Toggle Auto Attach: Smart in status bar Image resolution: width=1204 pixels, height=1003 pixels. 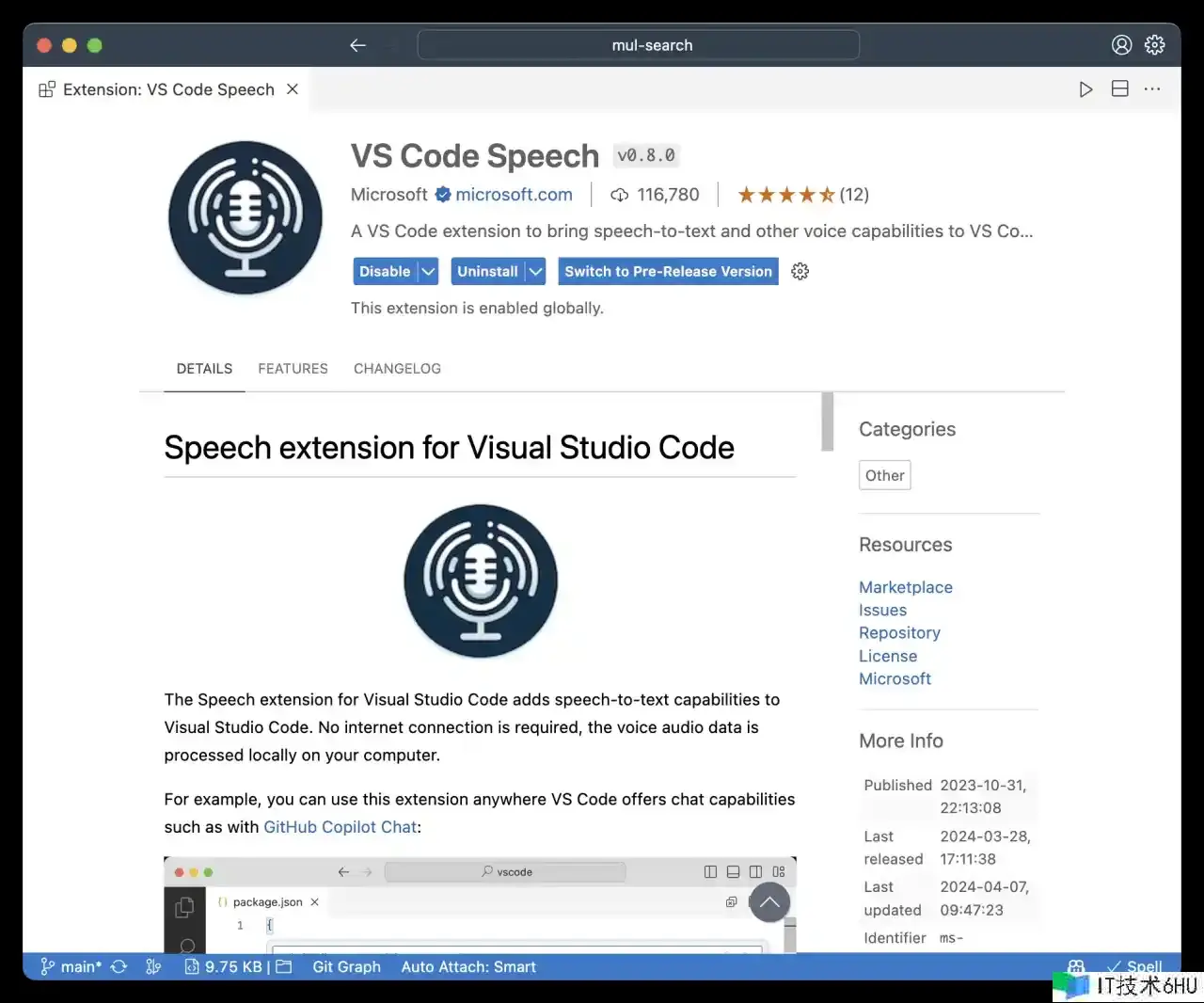tap(468, 966)
